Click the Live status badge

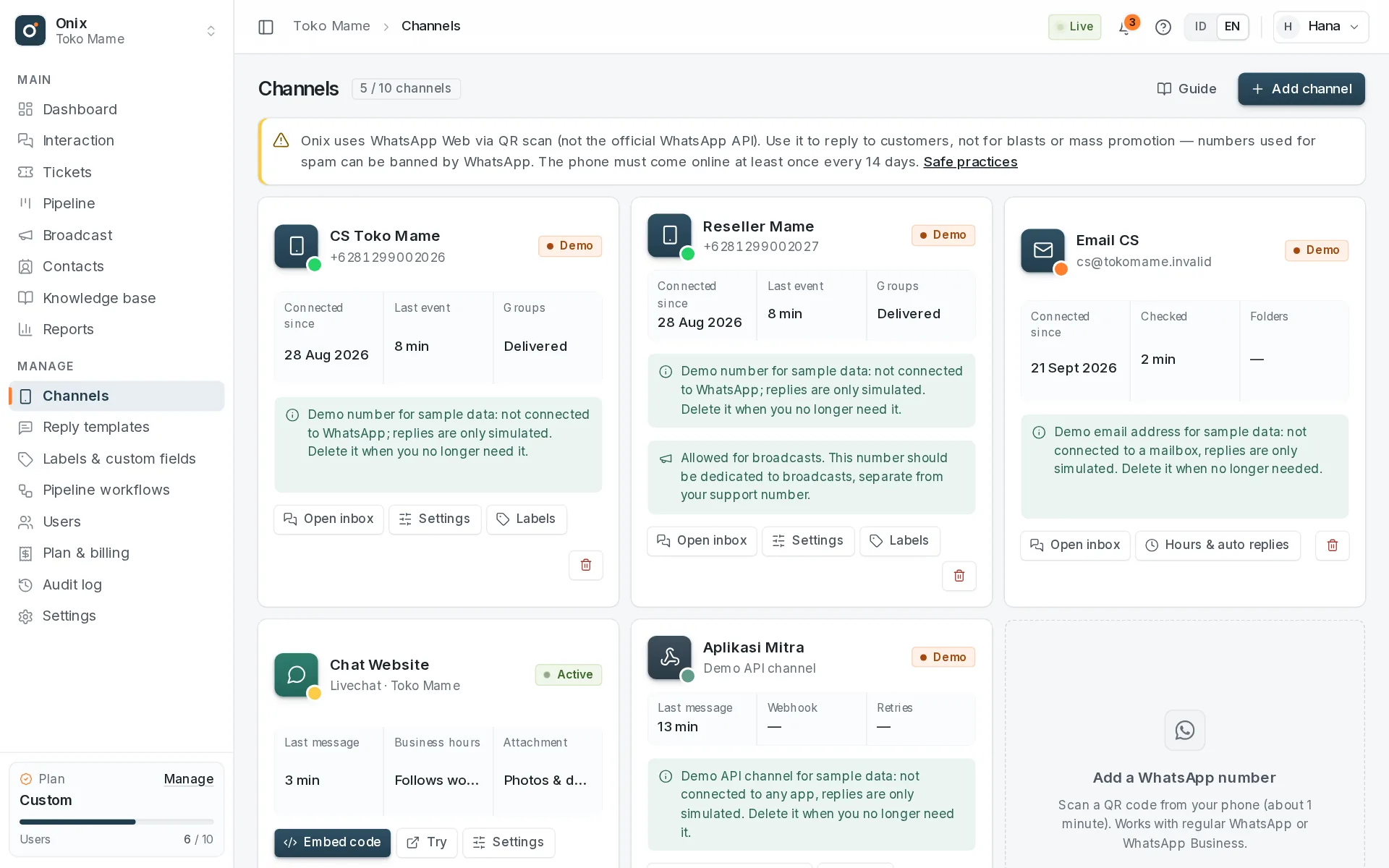(x=1074, y=27)
